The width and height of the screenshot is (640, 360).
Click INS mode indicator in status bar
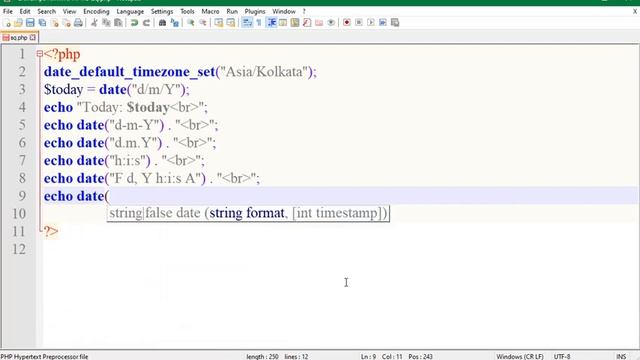point(621,356)
